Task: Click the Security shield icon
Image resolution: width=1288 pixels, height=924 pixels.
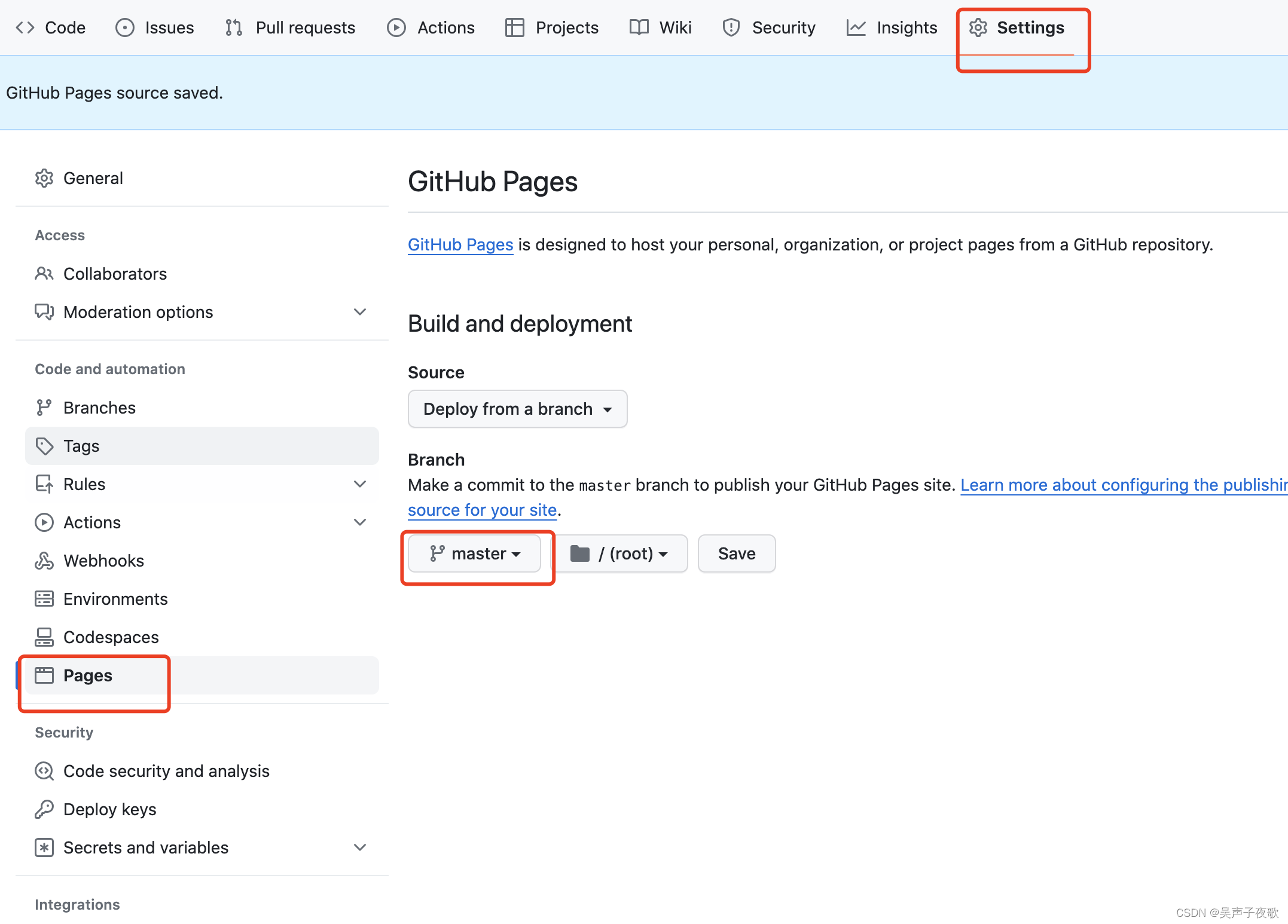Action: 731,27
